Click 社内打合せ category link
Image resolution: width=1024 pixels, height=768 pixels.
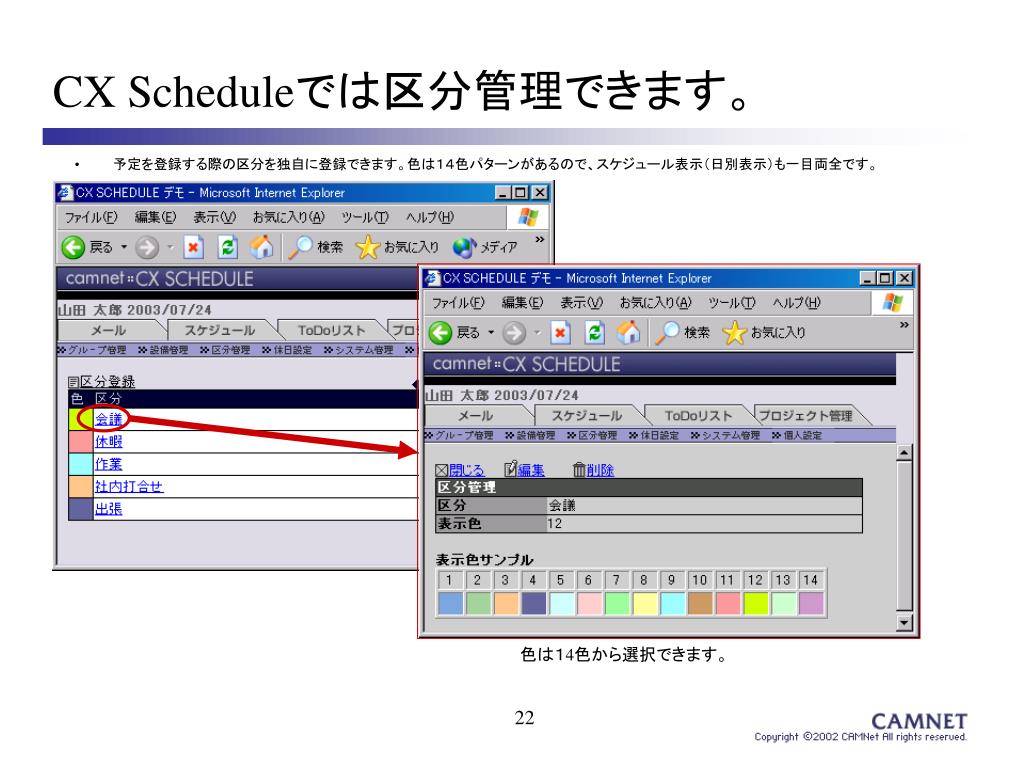129,487
